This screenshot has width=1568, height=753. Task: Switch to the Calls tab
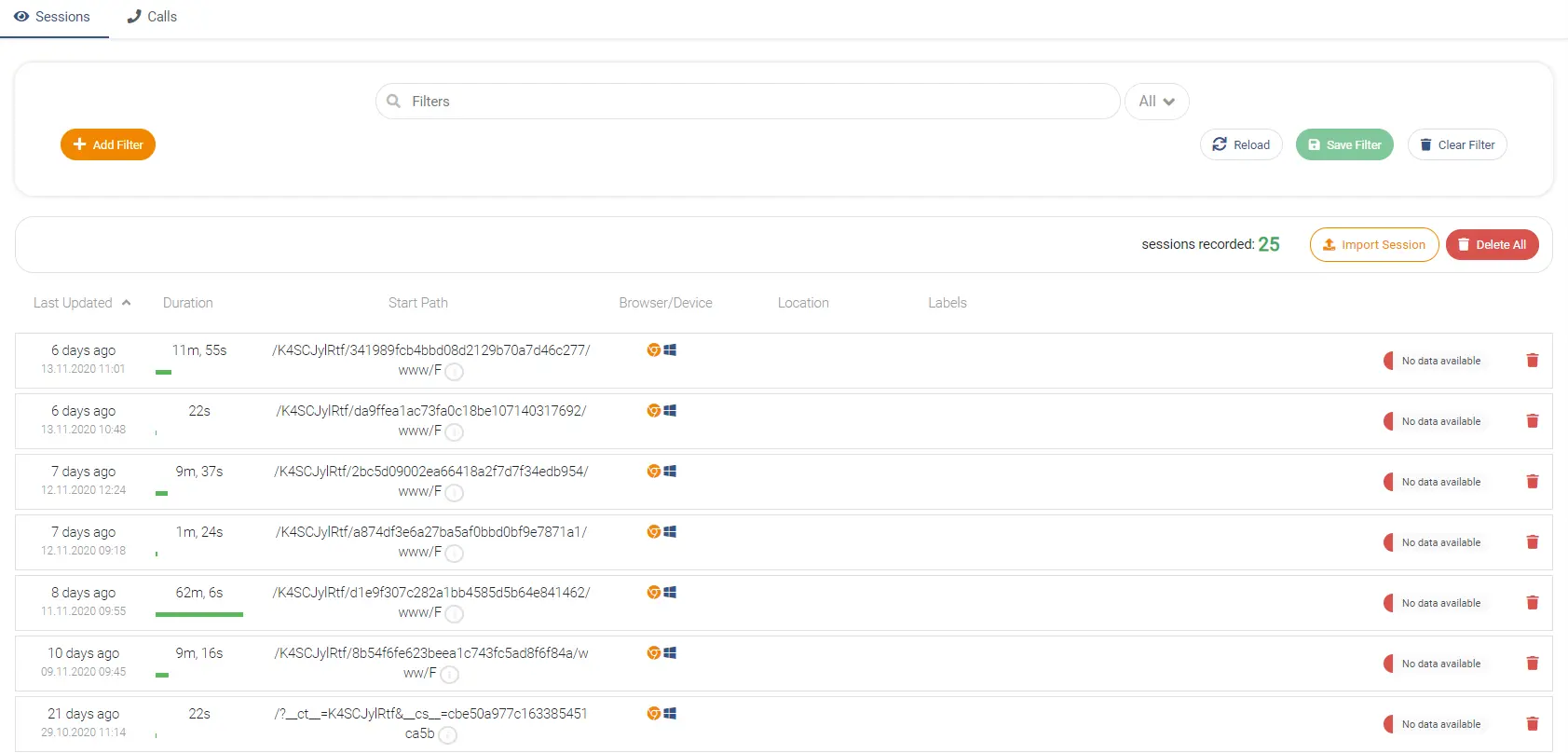tap(152, 17)
